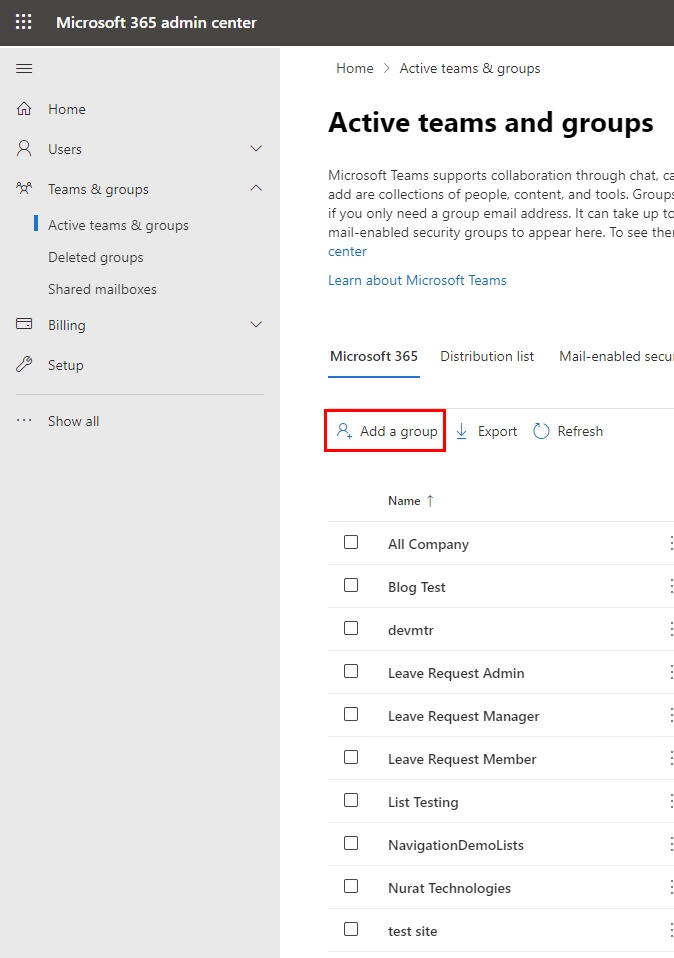This screenshot has width=674, height=958.
Task: Open the NavigationDemoLists group name
Action: 456,845
